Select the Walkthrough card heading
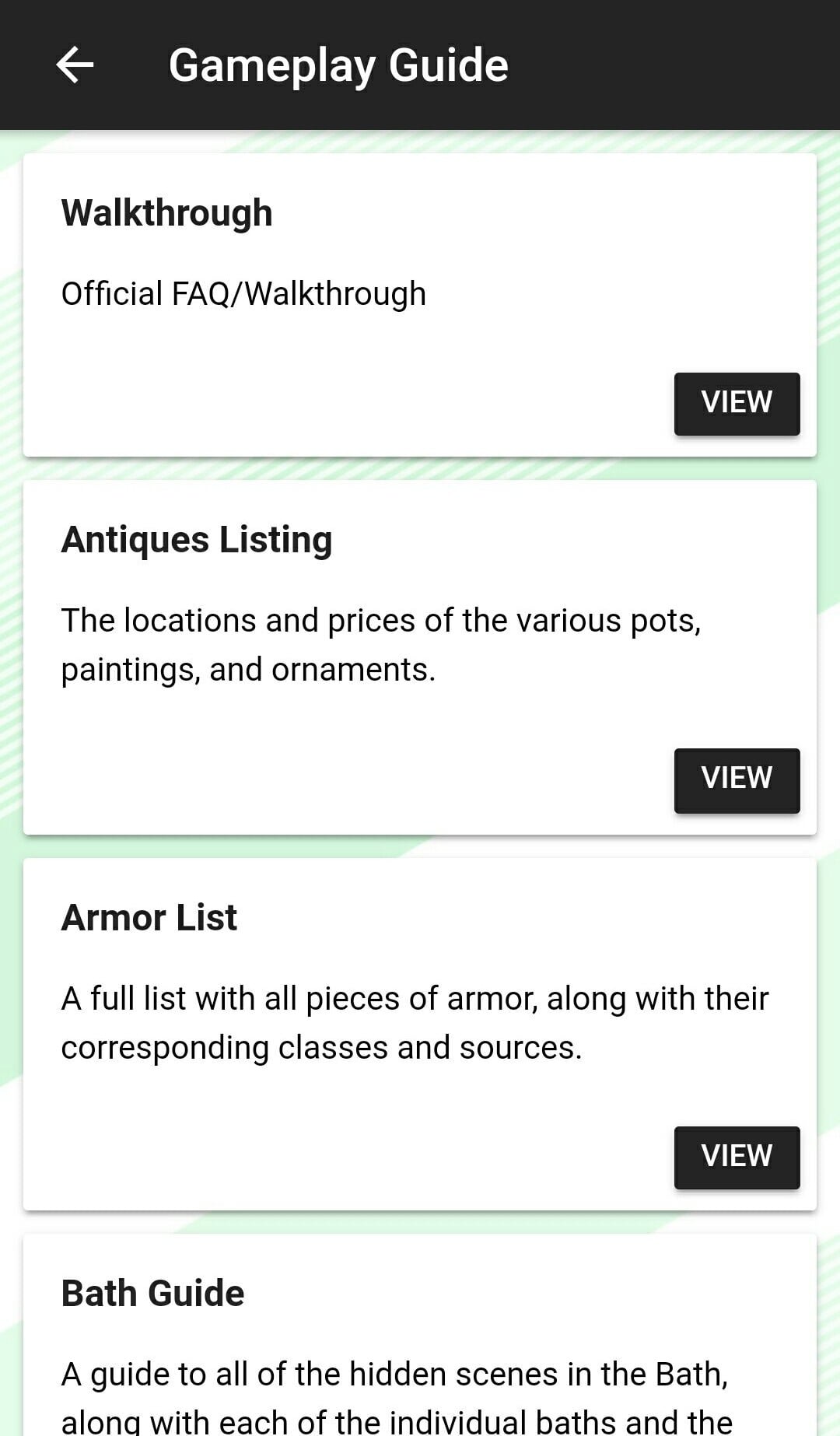 pos(167,213)
